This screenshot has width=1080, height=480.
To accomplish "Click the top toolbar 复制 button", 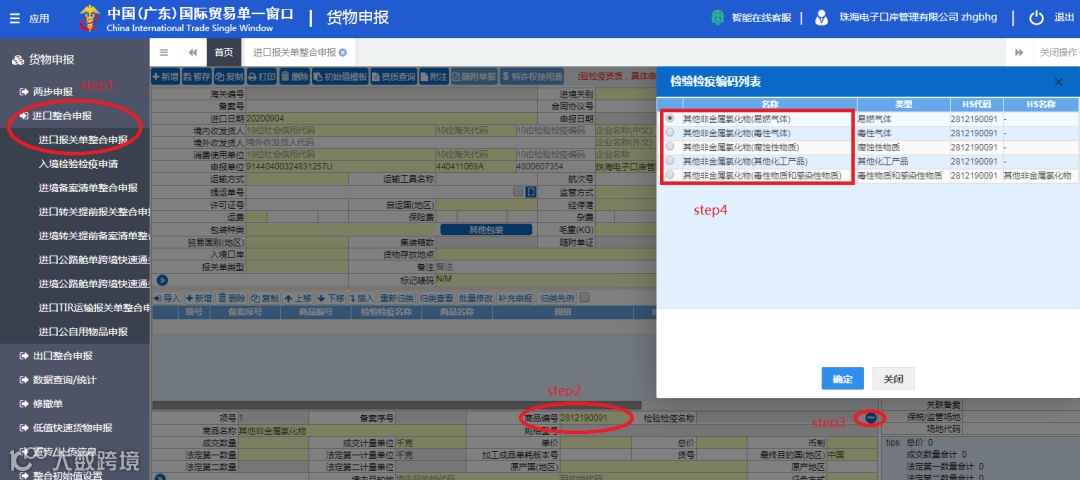I will [x=229, y=77].
